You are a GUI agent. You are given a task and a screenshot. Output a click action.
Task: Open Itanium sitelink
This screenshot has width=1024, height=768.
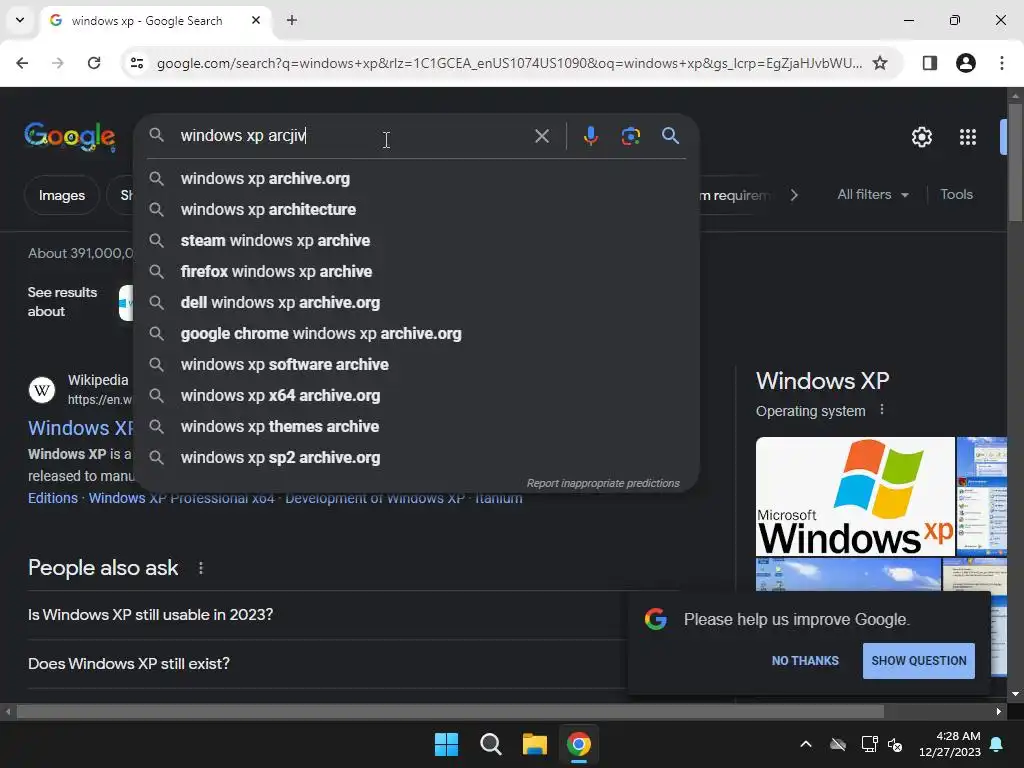click(x=498, y=498)
